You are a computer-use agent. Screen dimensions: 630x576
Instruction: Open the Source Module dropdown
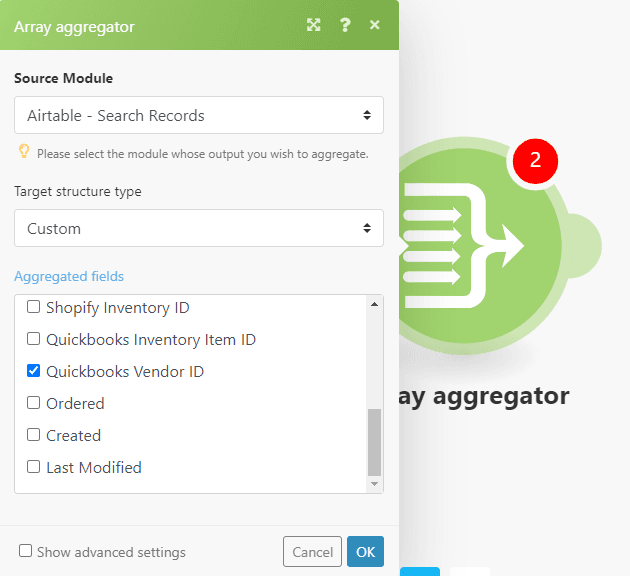click(x=199, y=115)
